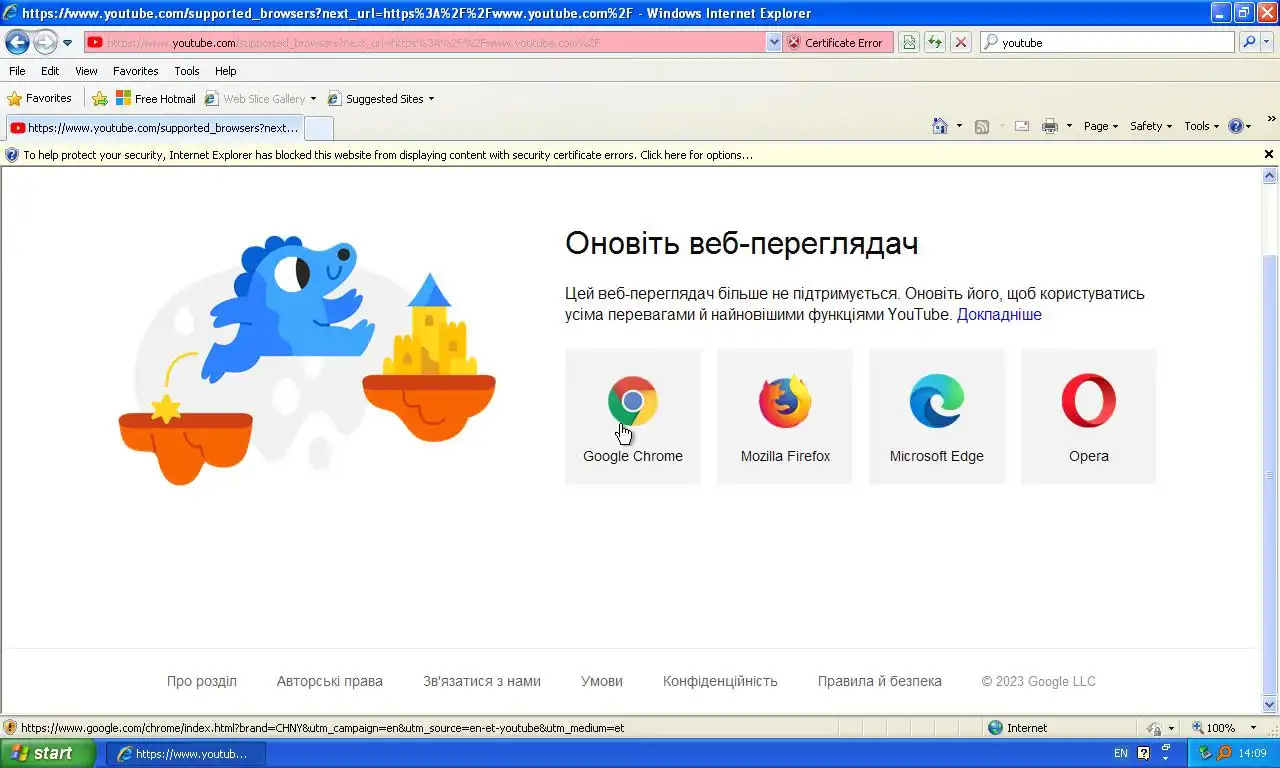Click the Microsoft Edge browser icon
This screenshot has width=1280, height=768.
[x=937, y=401]
